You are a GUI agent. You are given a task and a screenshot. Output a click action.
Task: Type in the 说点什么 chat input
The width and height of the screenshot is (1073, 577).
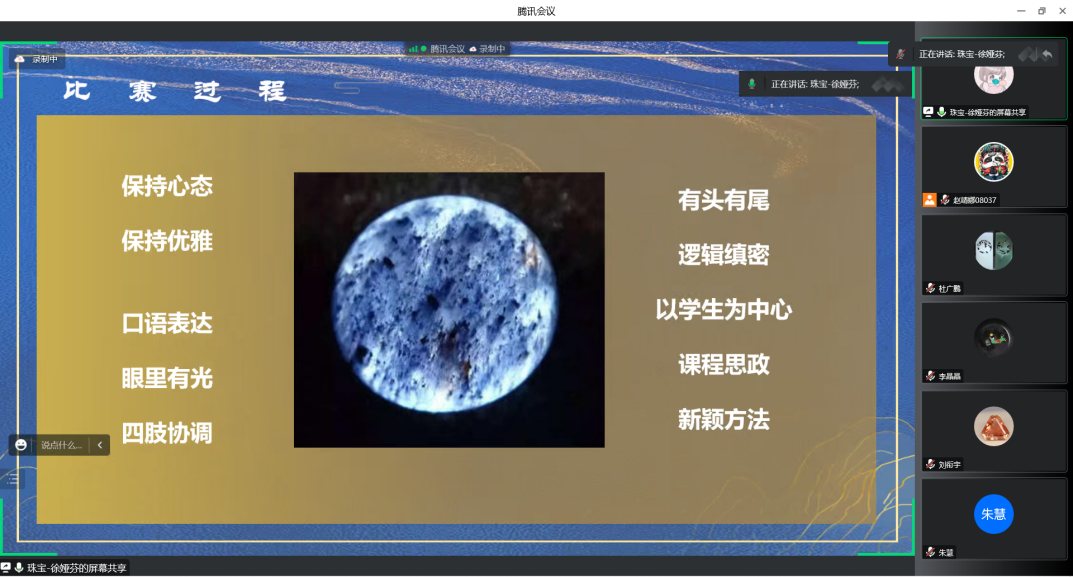[x=61, y=445]
